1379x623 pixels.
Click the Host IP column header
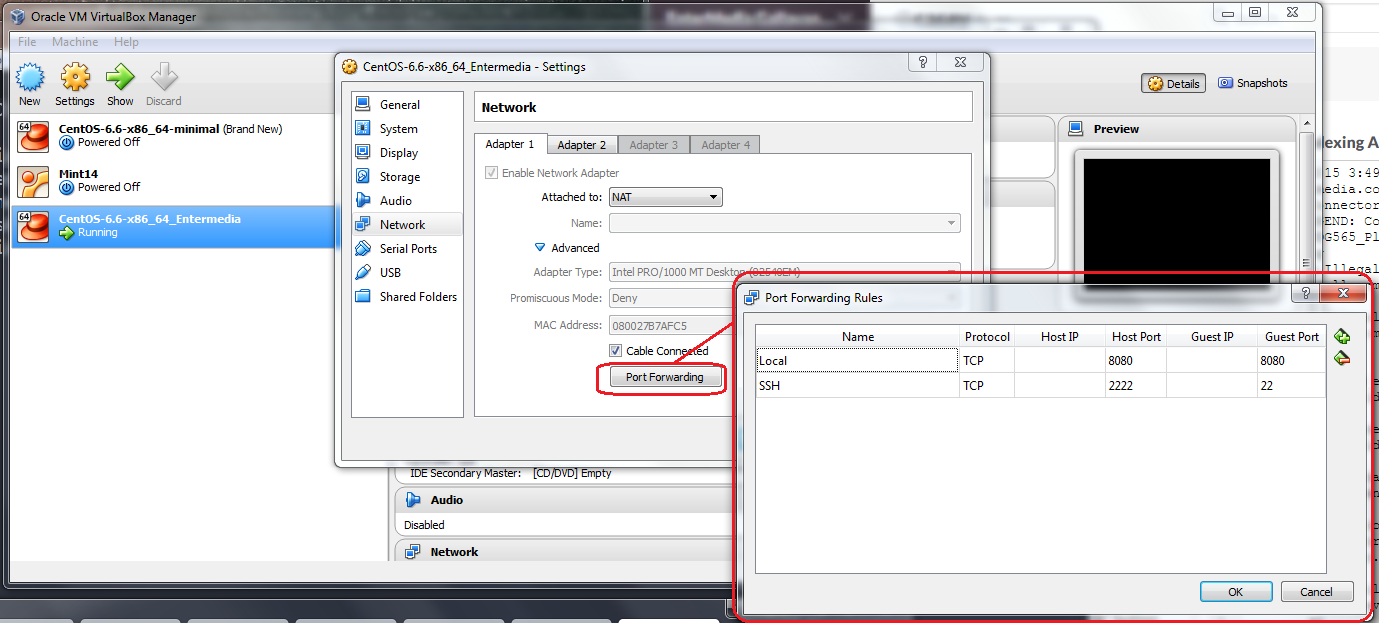[x=1060, y=337]
